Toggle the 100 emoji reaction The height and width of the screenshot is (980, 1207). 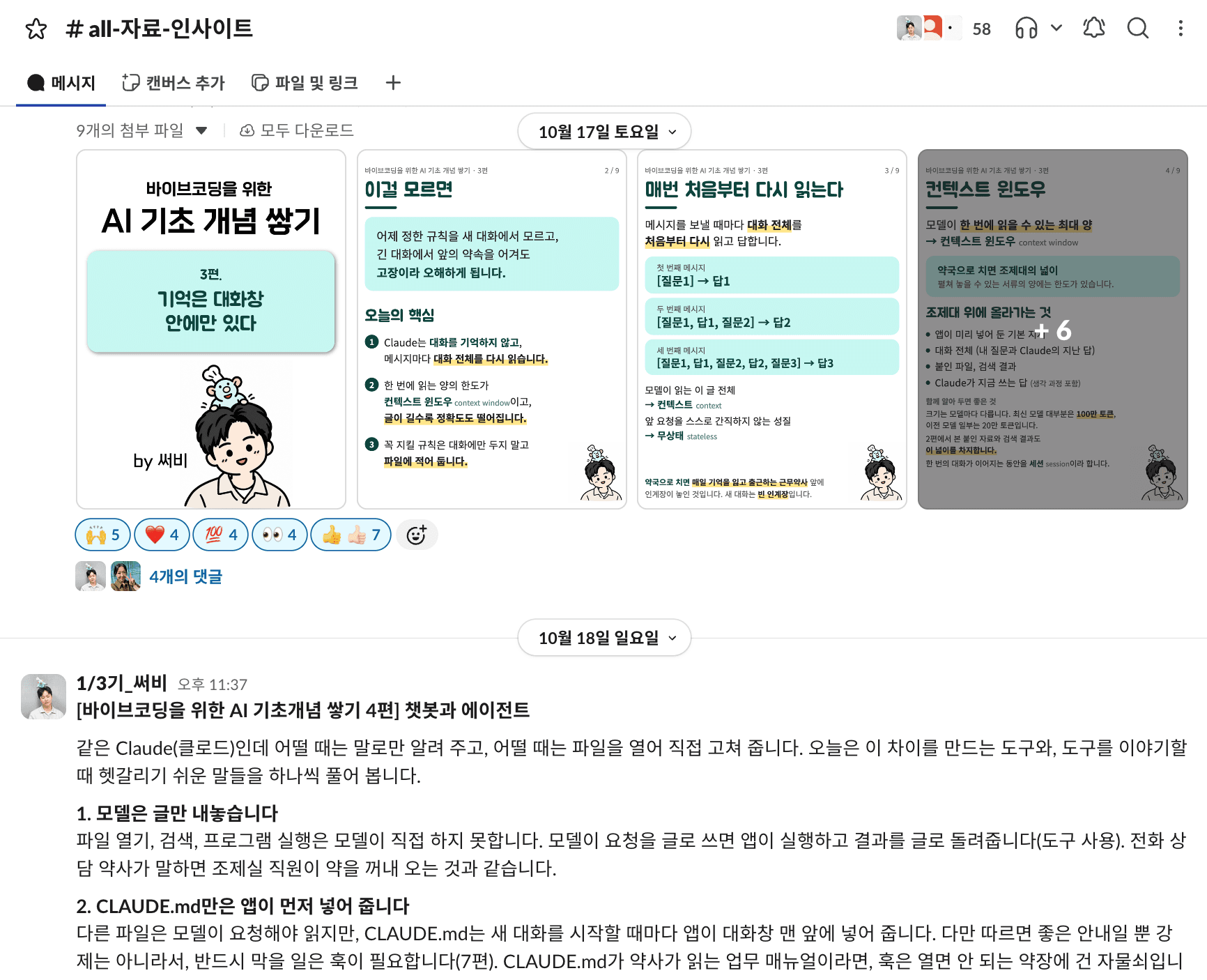pyautogui.click(x=220, y=535)
